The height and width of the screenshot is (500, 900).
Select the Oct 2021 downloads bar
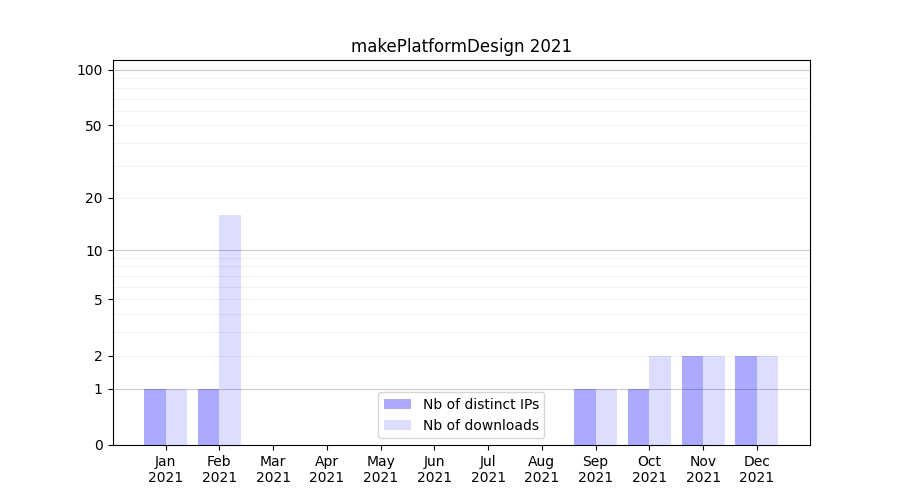[x=660, y=400]
